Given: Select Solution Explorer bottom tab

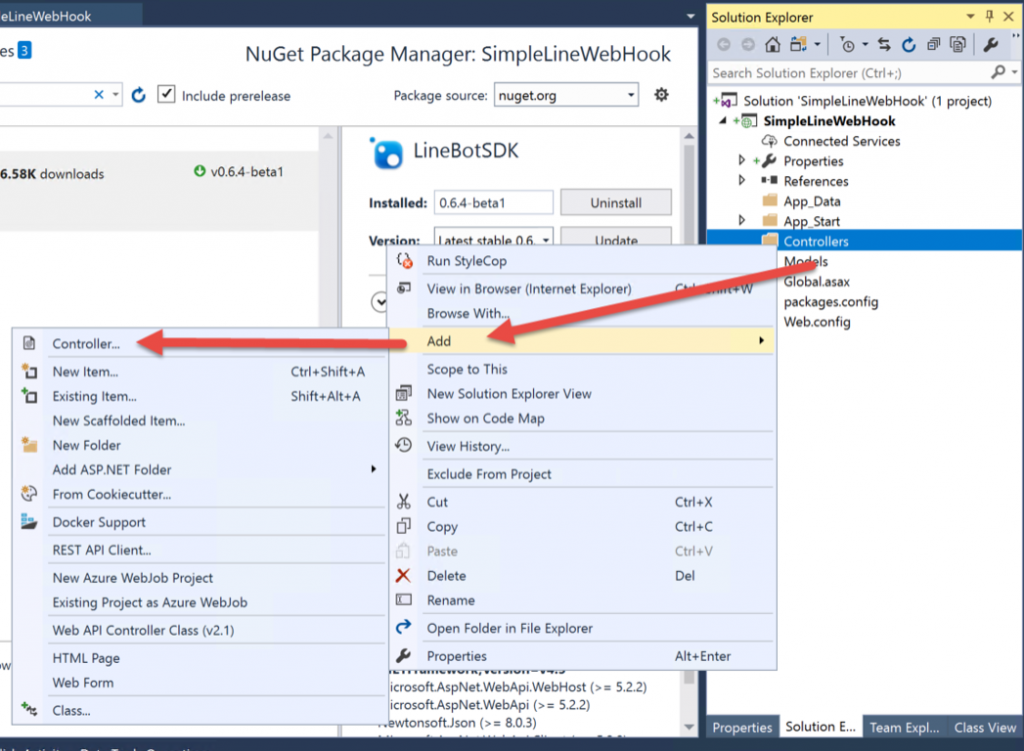Looking at the screenshot, I should point(820,727).
